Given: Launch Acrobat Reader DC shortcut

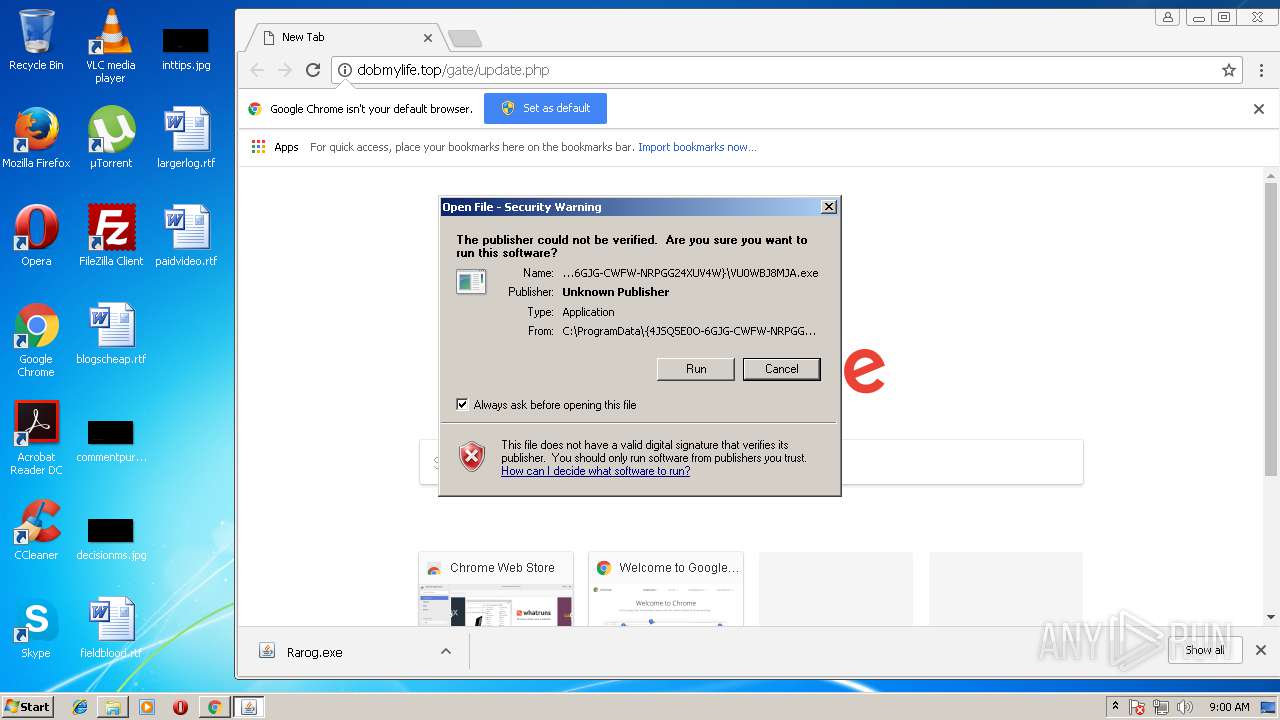Looking at the screenshot, I should [x=36, y=438].
